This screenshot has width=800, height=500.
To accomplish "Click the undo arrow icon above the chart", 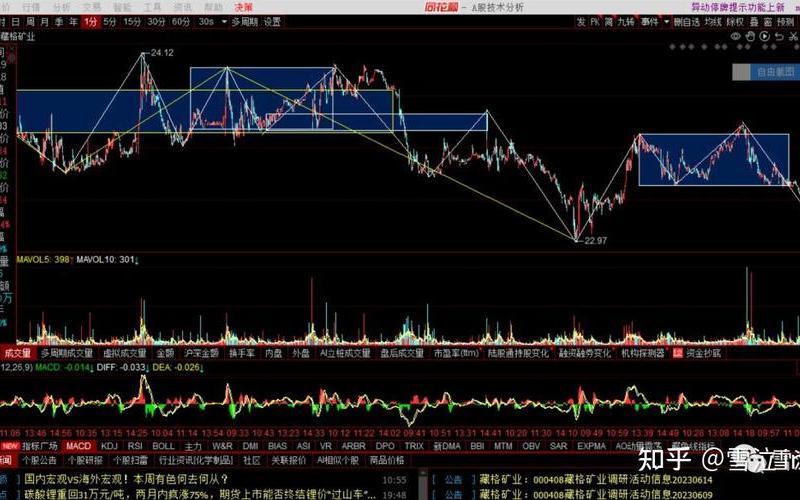I will pos(779,36).
